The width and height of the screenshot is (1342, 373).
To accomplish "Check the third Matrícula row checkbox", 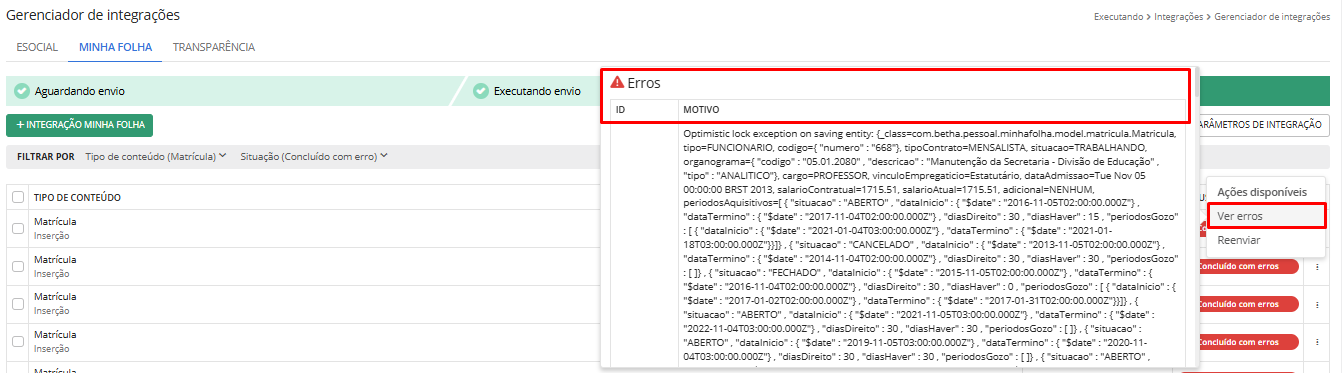I will point(18,303).
